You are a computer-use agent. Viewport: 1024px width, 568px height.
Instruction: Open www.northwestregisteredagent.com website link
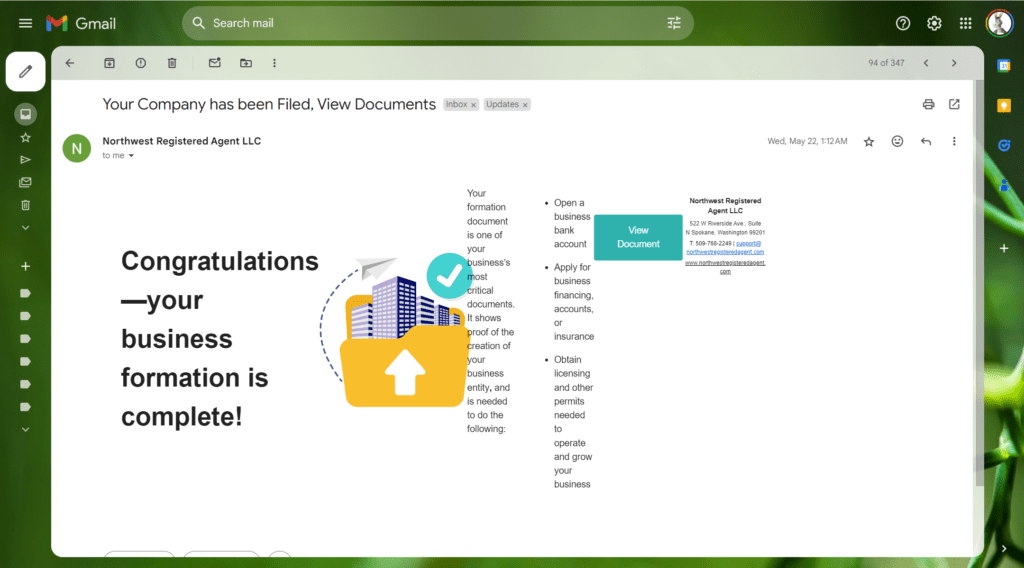pos(725,266)
